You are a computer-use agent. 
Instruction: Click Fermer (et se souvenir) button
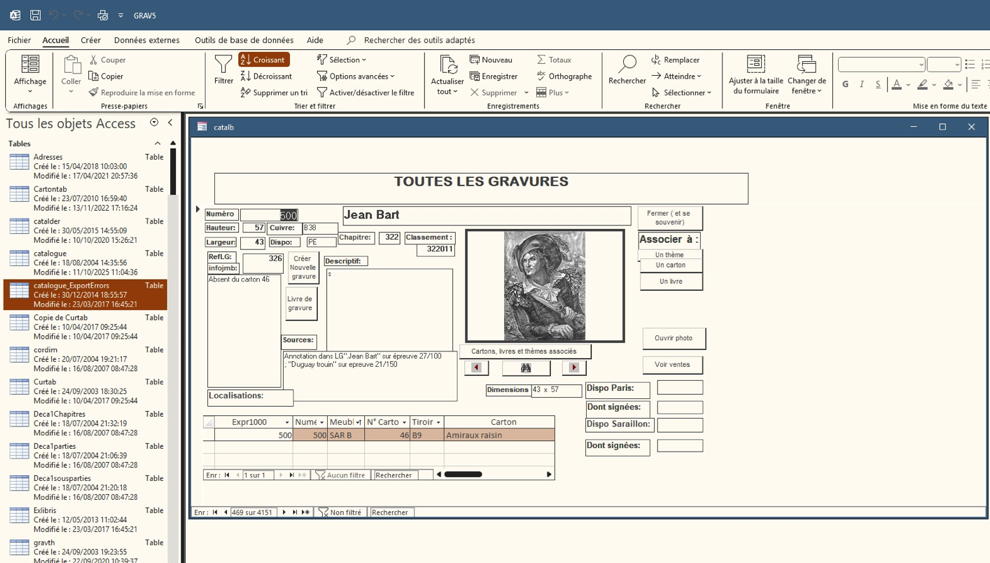tap(670, 218)
